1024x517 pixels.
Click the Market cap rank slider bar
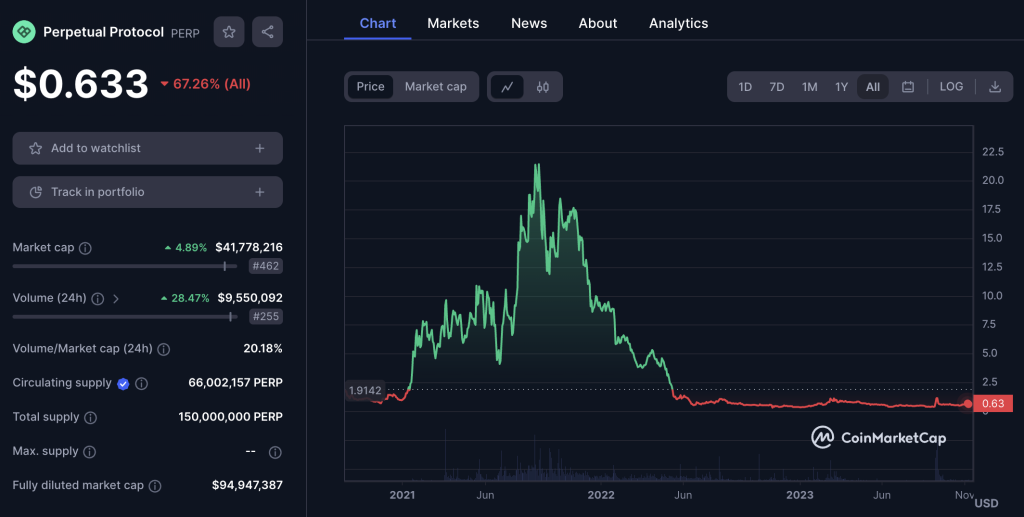click(125, 266)
